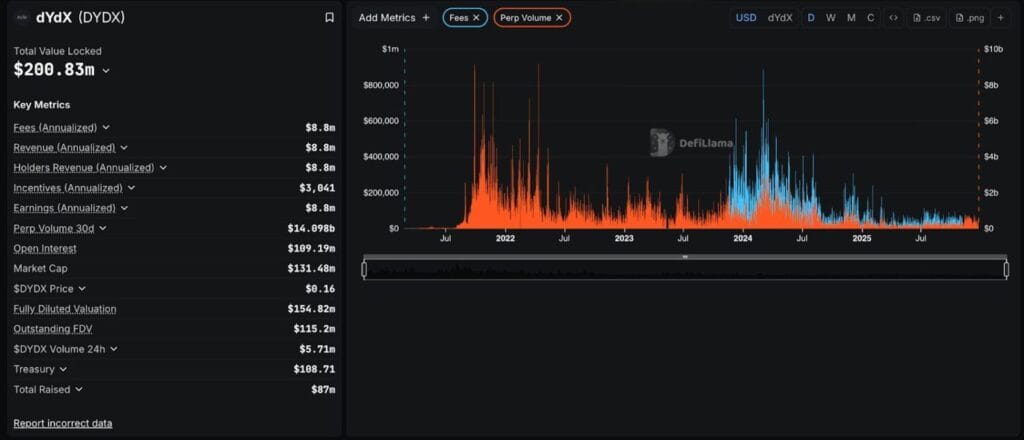Click the $154.82m FDV value
1024x440 pixels.
(311, 309)
